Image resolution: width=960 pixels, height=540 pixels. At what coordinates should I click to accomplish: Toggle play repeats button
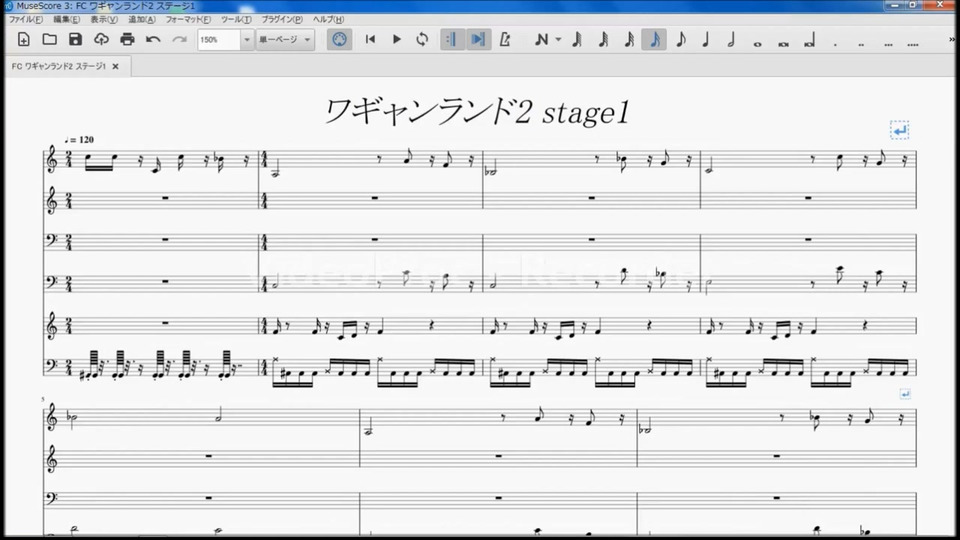(x=452, y=40)
